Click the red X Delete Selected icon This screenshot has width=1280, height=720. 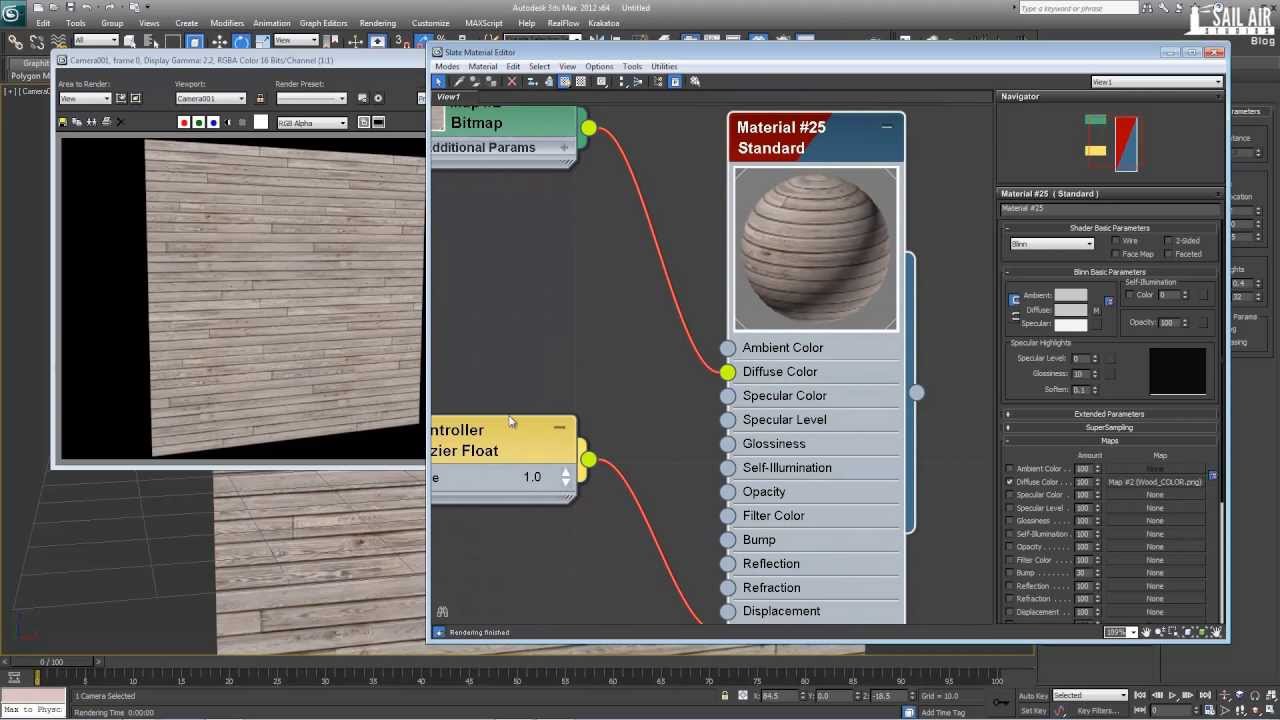(512, 81)
